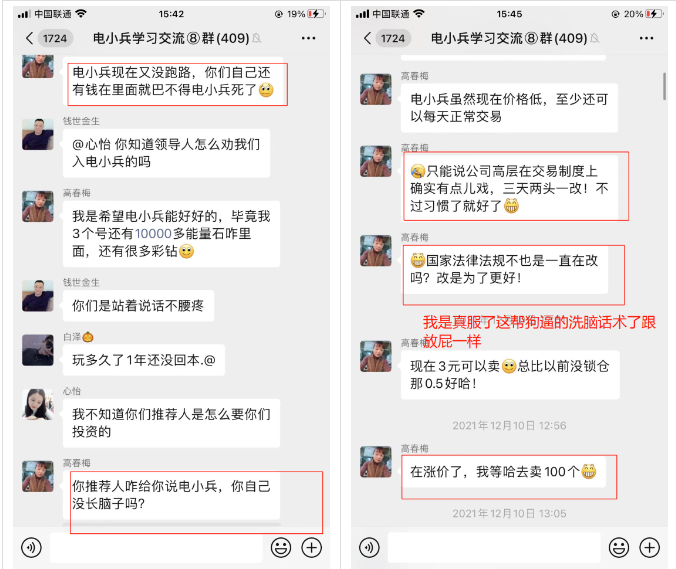Tap the back arrow in right chat
Viewport: 676px width, 569px height.
tap(367, 38)
